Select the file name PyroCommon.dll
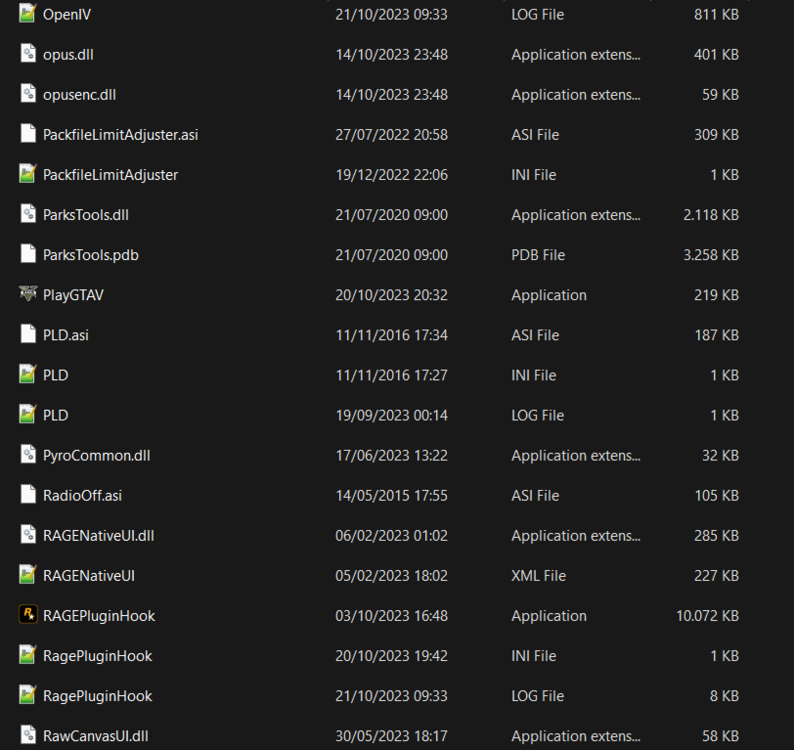The height and width of the screenshot is (750, 794). coord(97,455)
